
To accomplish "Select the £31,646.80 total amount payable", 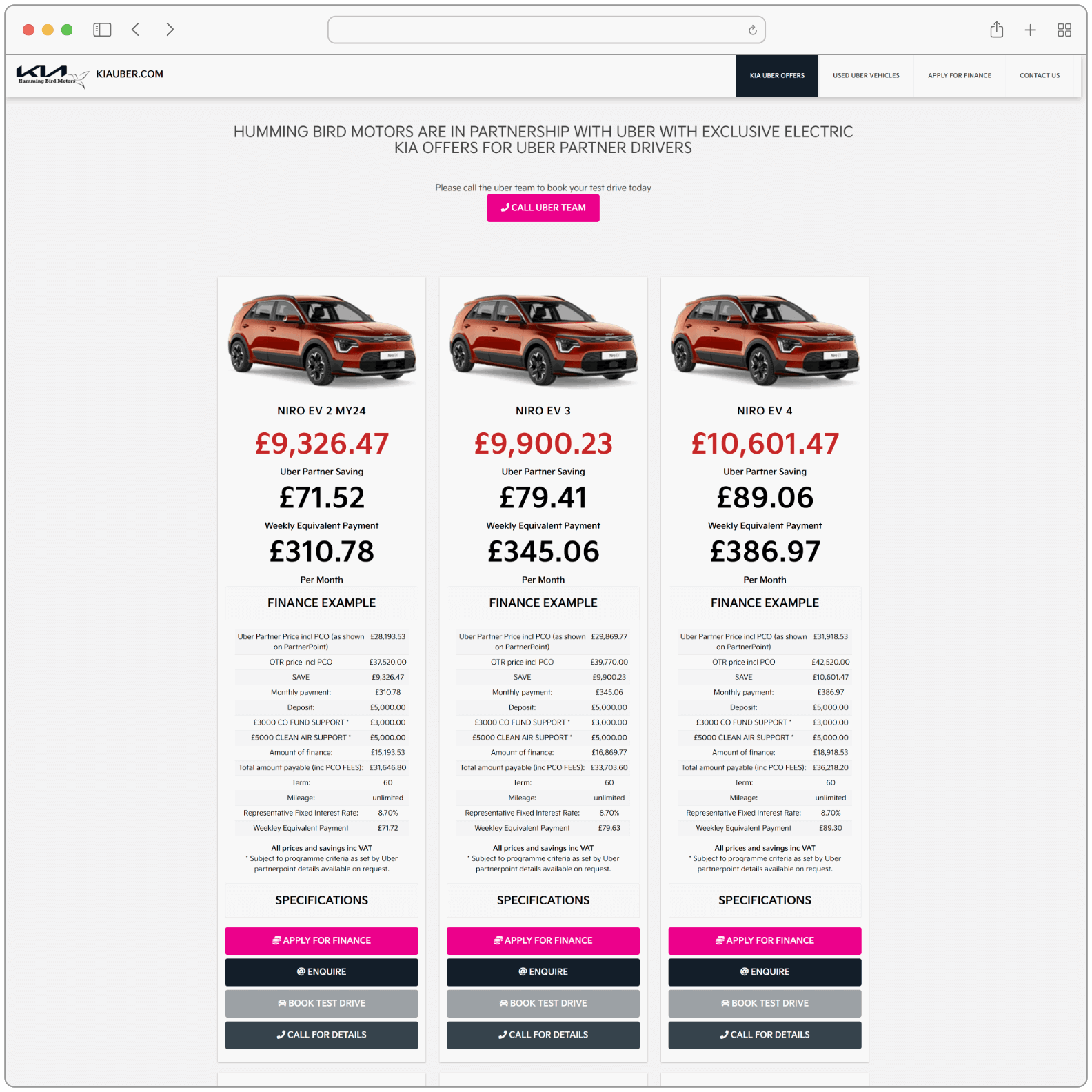I will click(x=388, y=768).
